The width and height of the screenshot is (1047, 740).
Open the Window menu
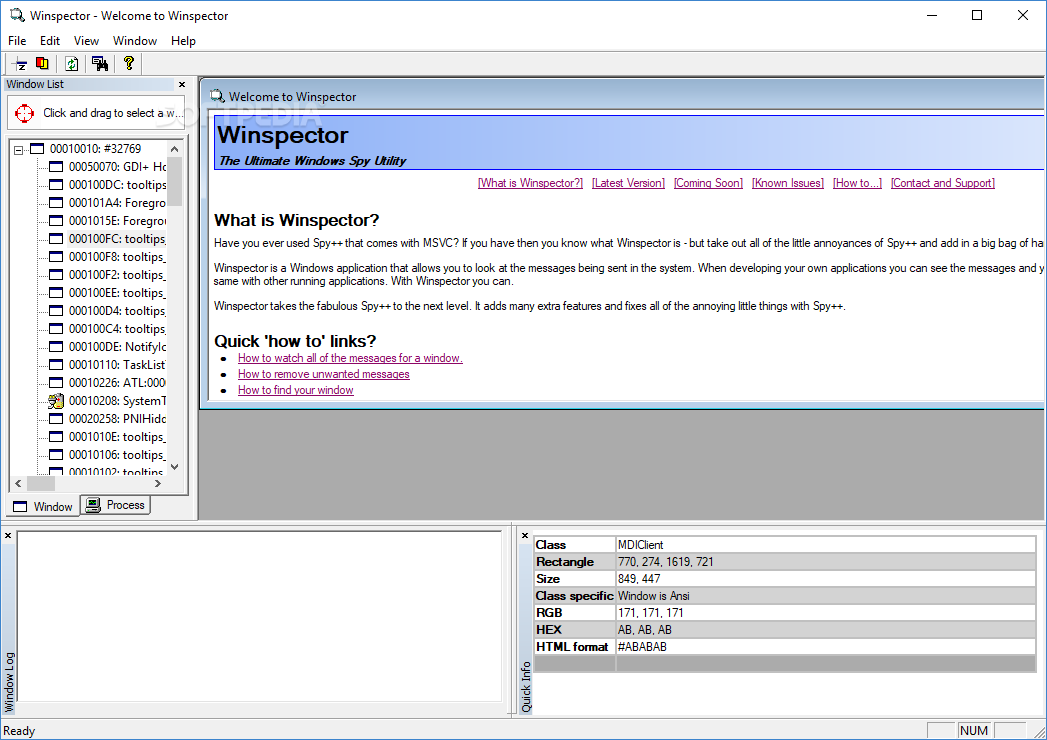[x=135, y=41]
